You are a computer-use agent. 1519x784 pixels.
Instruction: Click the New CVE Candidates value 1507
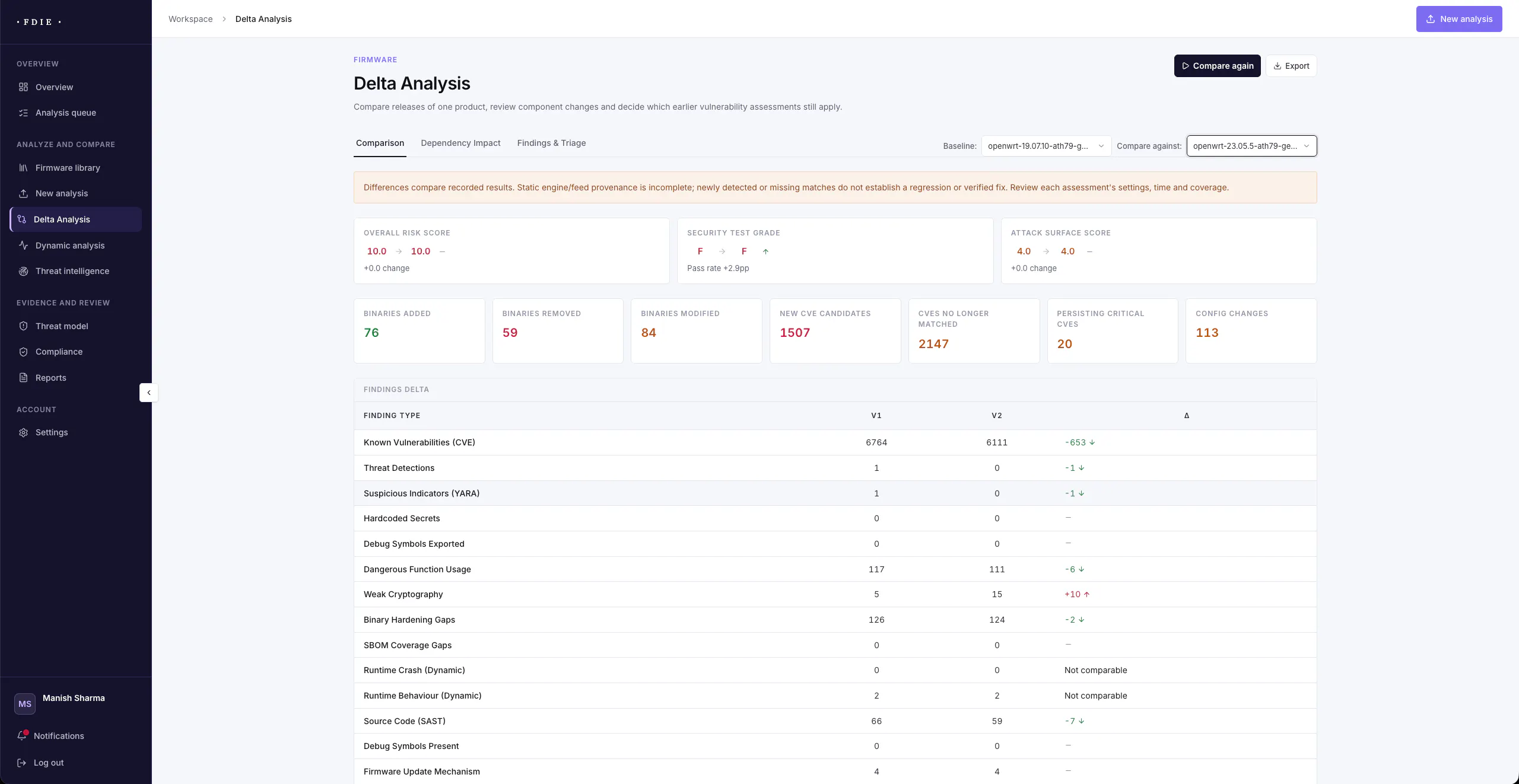click(x=795, y=333)
